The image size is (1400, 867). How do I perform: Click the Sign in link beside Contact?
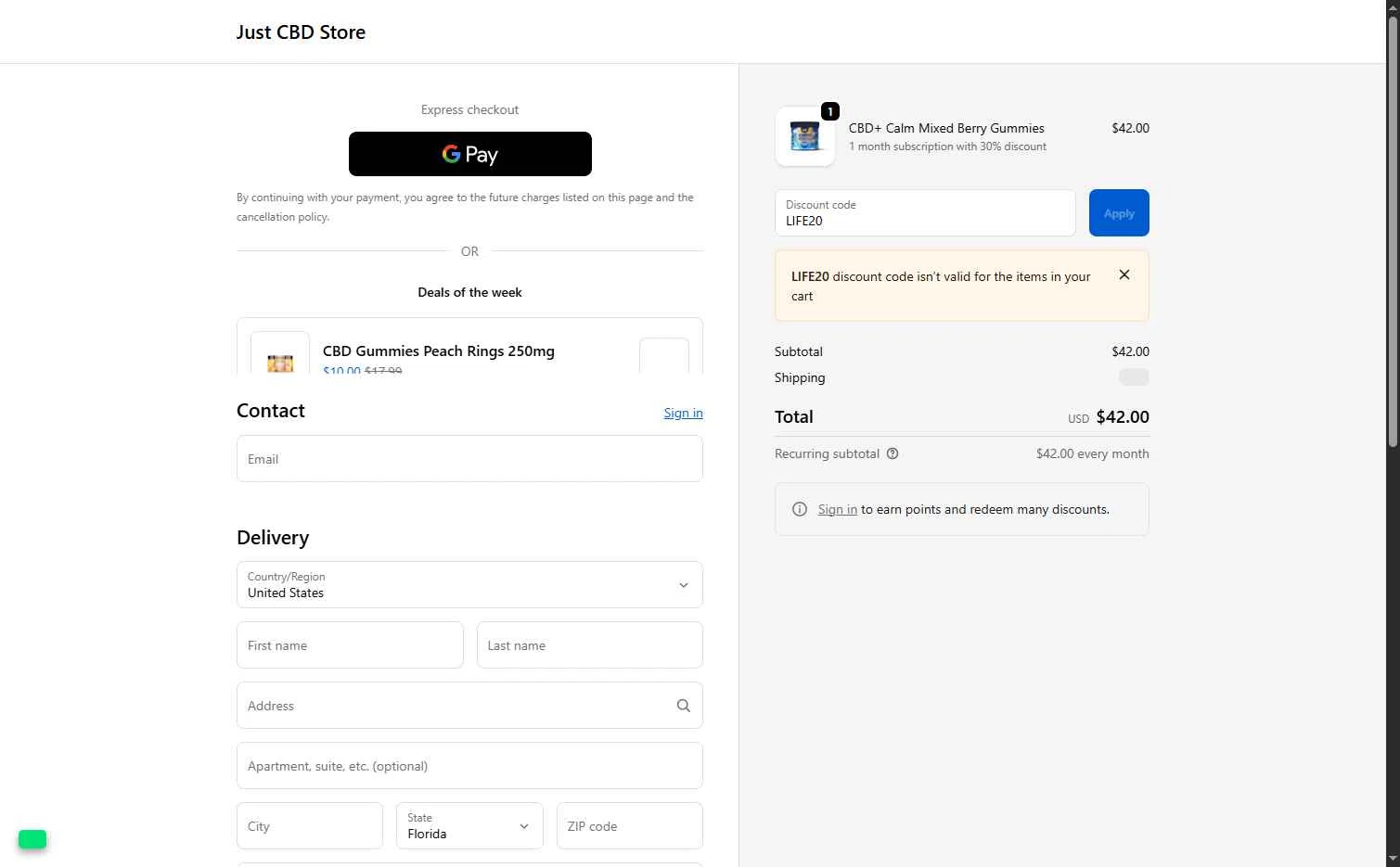click(683, 413)
